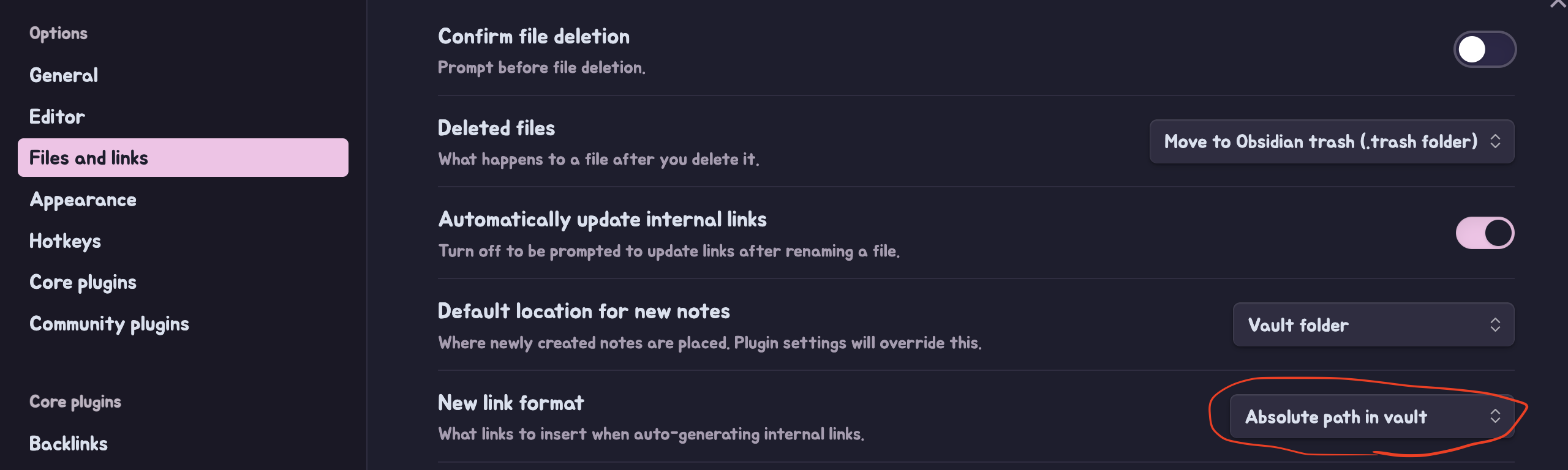
Task: Click the up-down arrows beside Vault folder
Action: coord(1495,325)
